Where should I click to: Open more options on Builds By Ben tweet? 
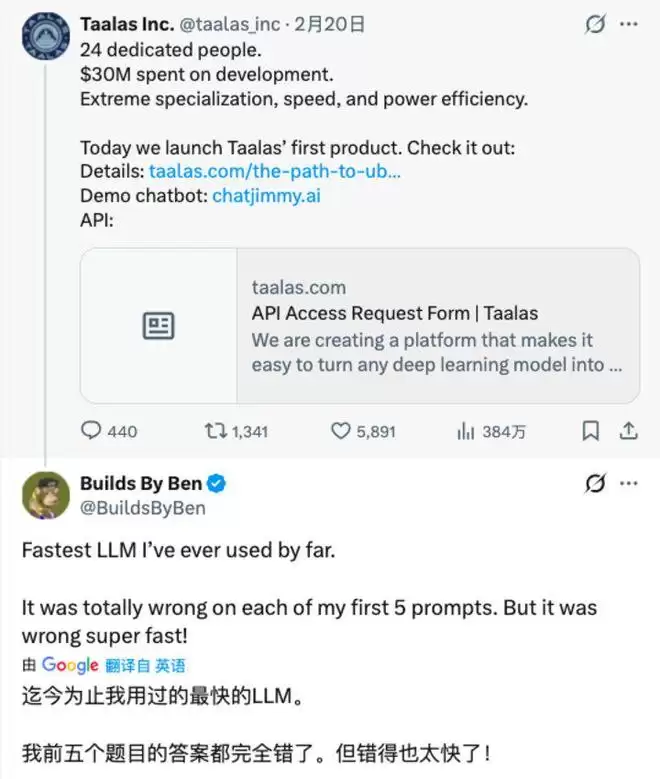pyautogui.click(x=628, y=484)
